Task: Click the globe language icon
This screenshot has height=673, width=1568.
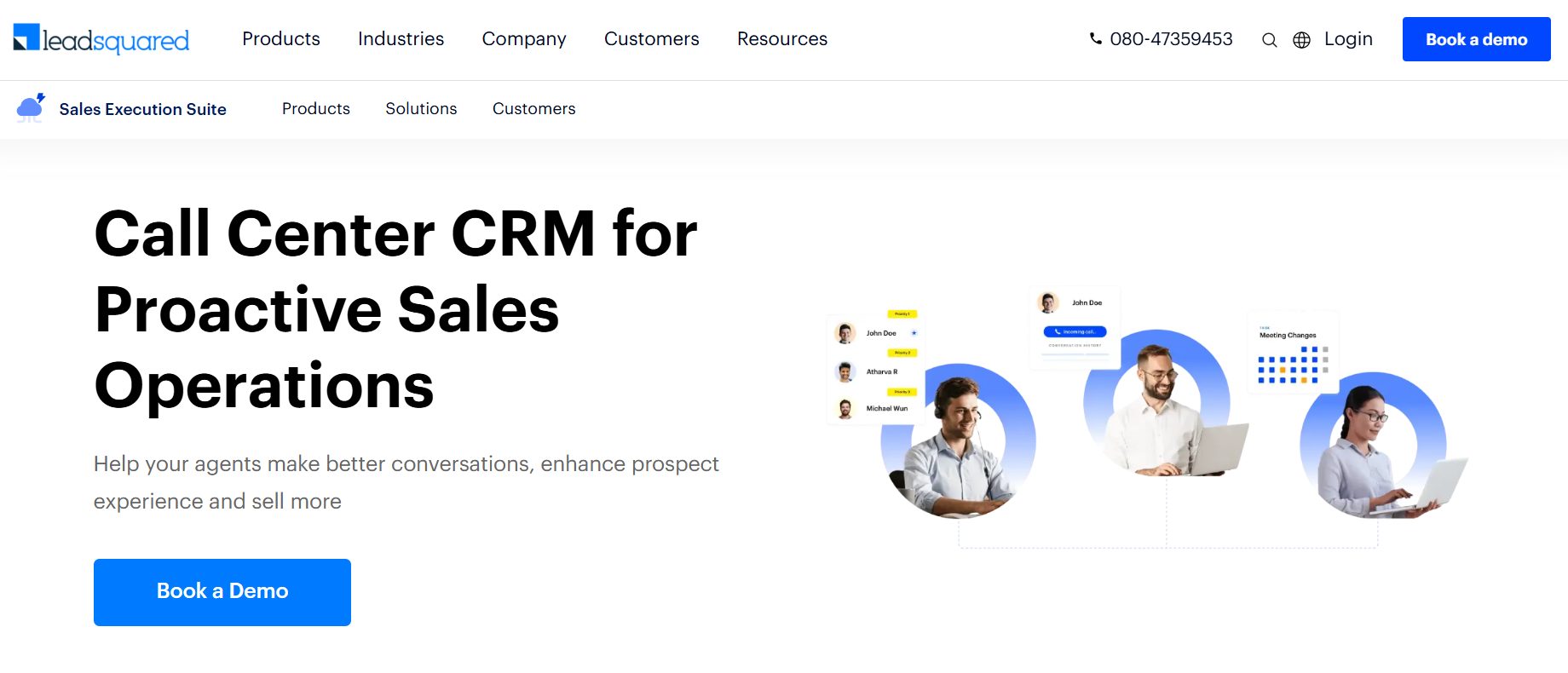Action: pyautogui.click(x=1301, y=40)
